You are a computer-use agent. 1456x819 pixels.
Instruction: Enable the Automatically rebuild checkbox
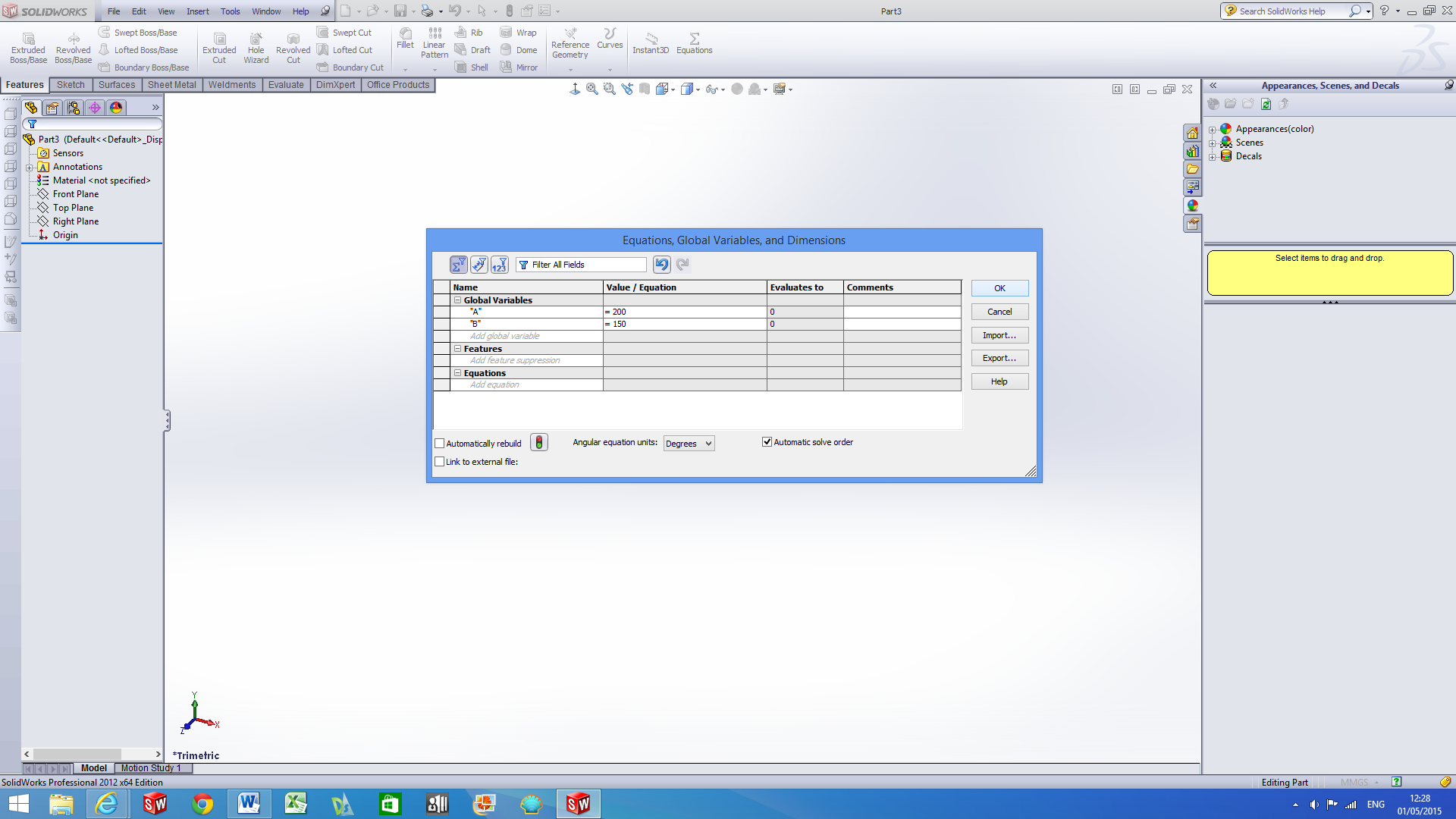pyautogui.click(x=439, y=443)
